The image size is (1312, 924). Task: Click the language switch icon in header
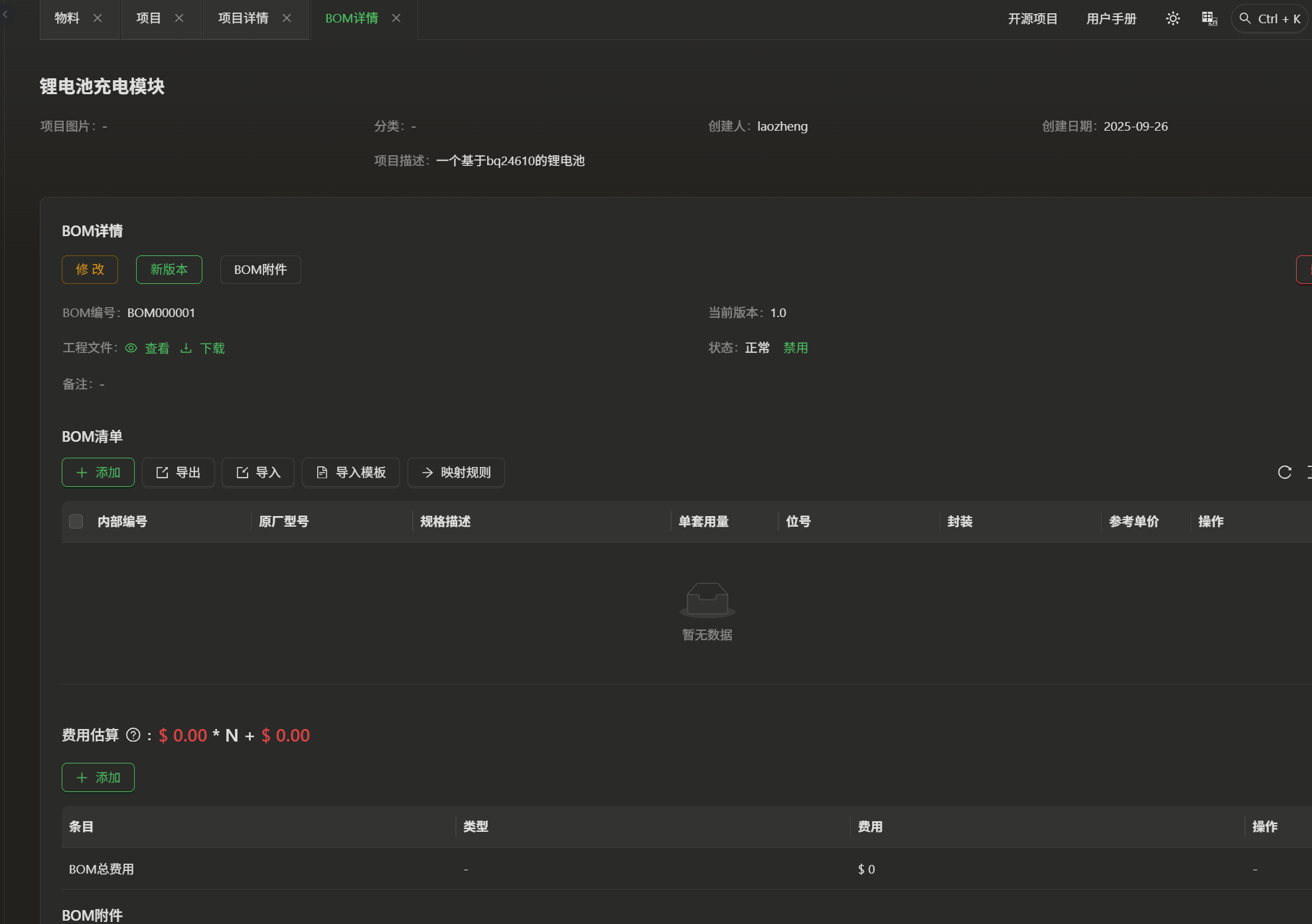pos(1209,19)
